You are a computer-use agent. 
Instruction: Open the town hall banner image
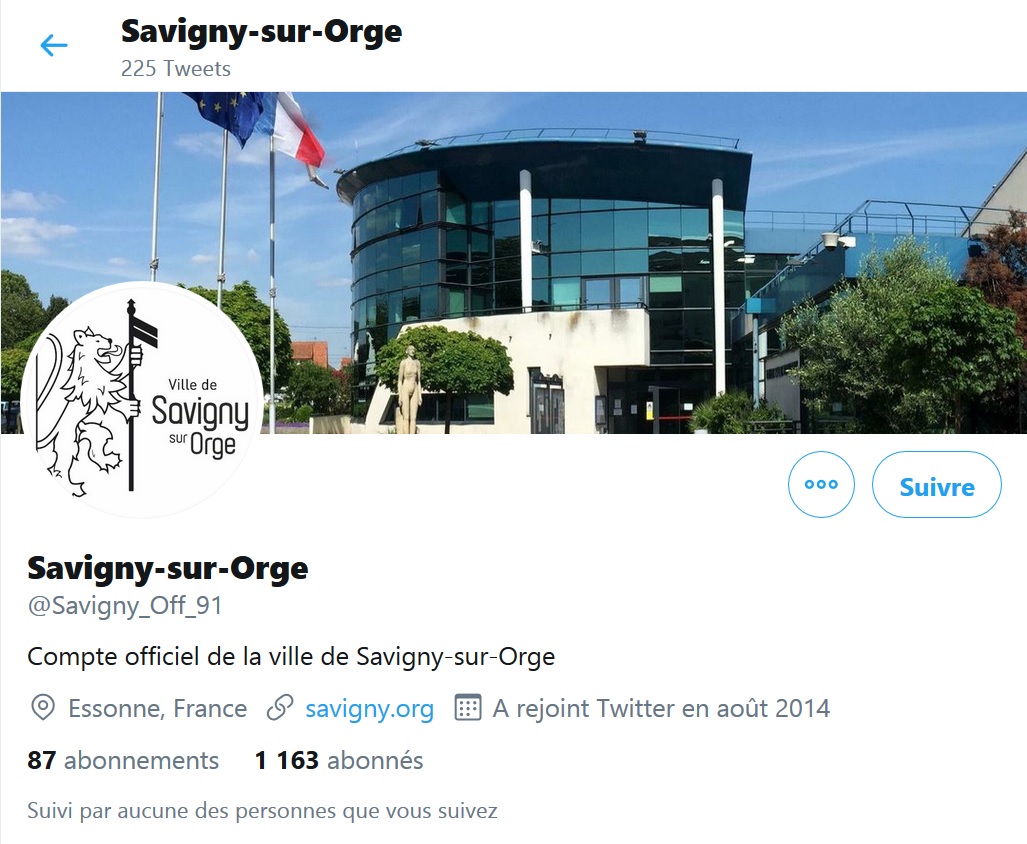pos(514,263)
